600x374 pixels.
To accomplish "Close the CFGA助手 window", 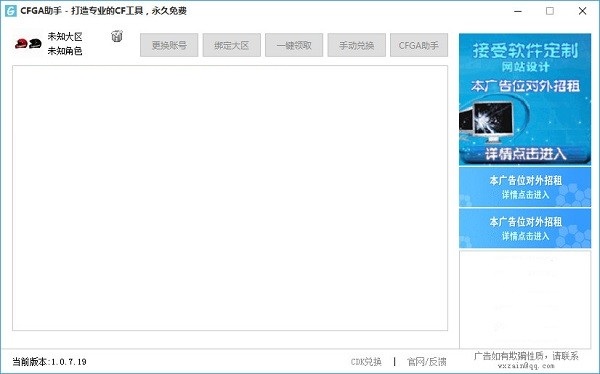I will 582,11.
